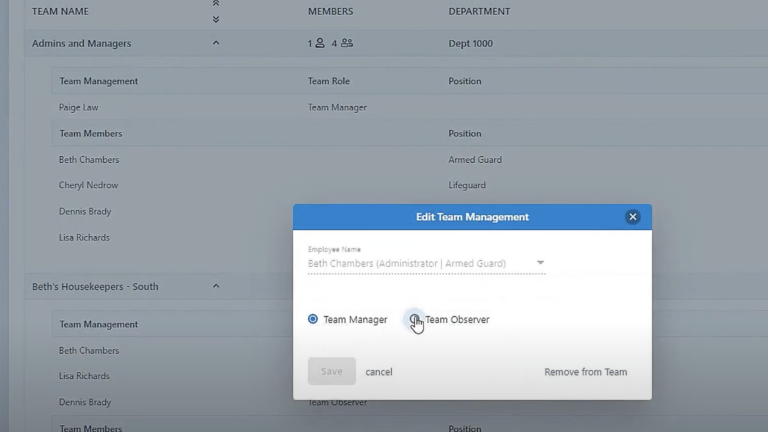Click Beth Chambers in Admins team members
This screenshot has height=432, width=768.
click(x=89, y=159)
